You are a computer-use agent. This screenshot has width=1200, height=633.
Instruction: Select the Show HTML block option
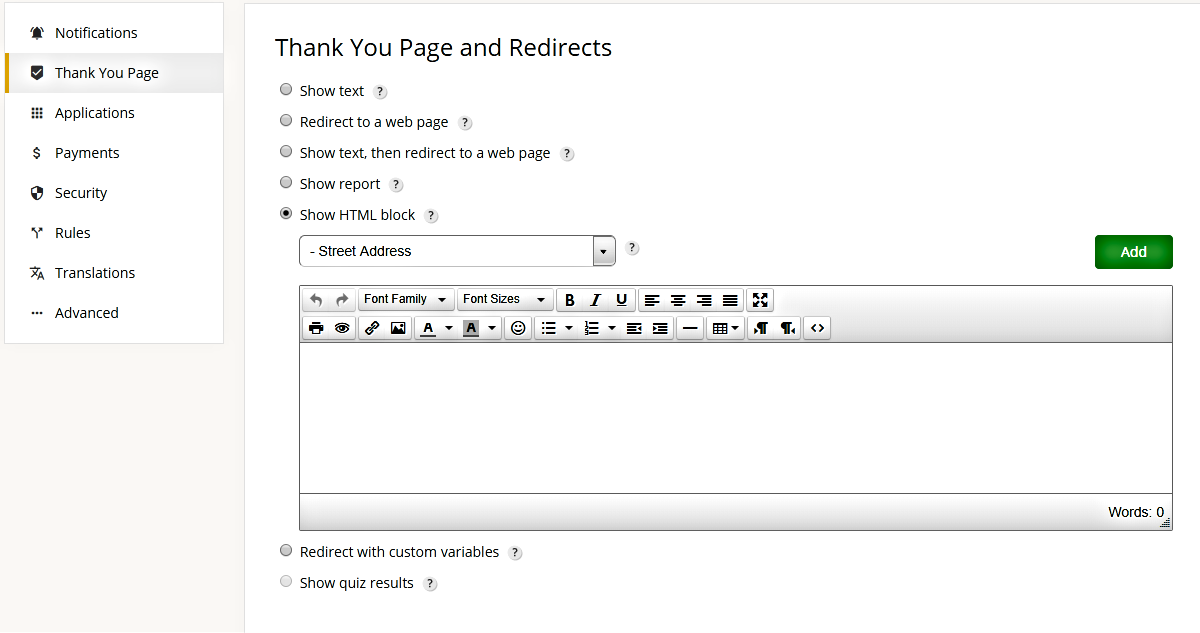click(x=286, y=213)
